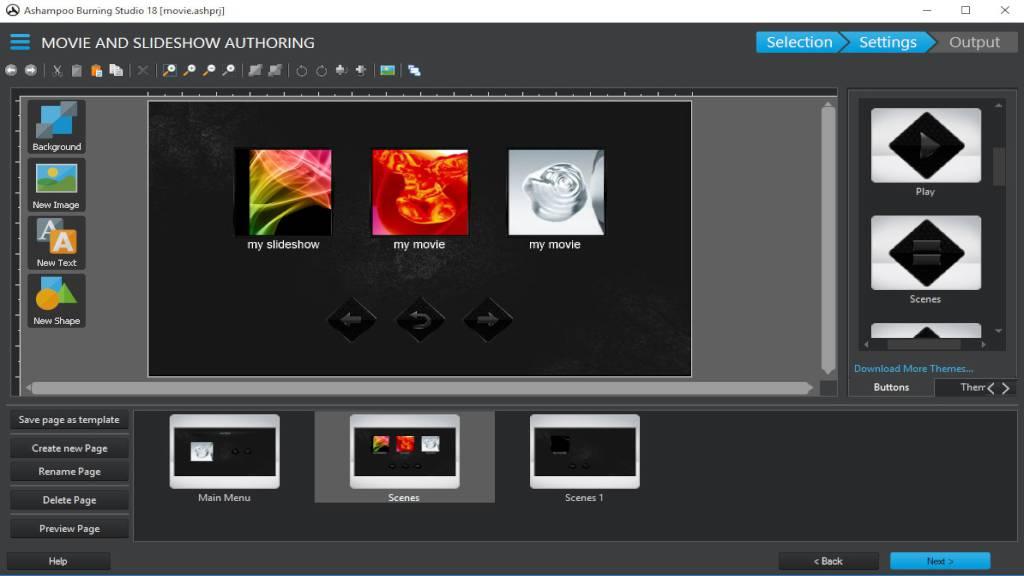The height and width of the screenshot is (576, 1024).
Task: Select the New Image tool
Action: point(55,183)
